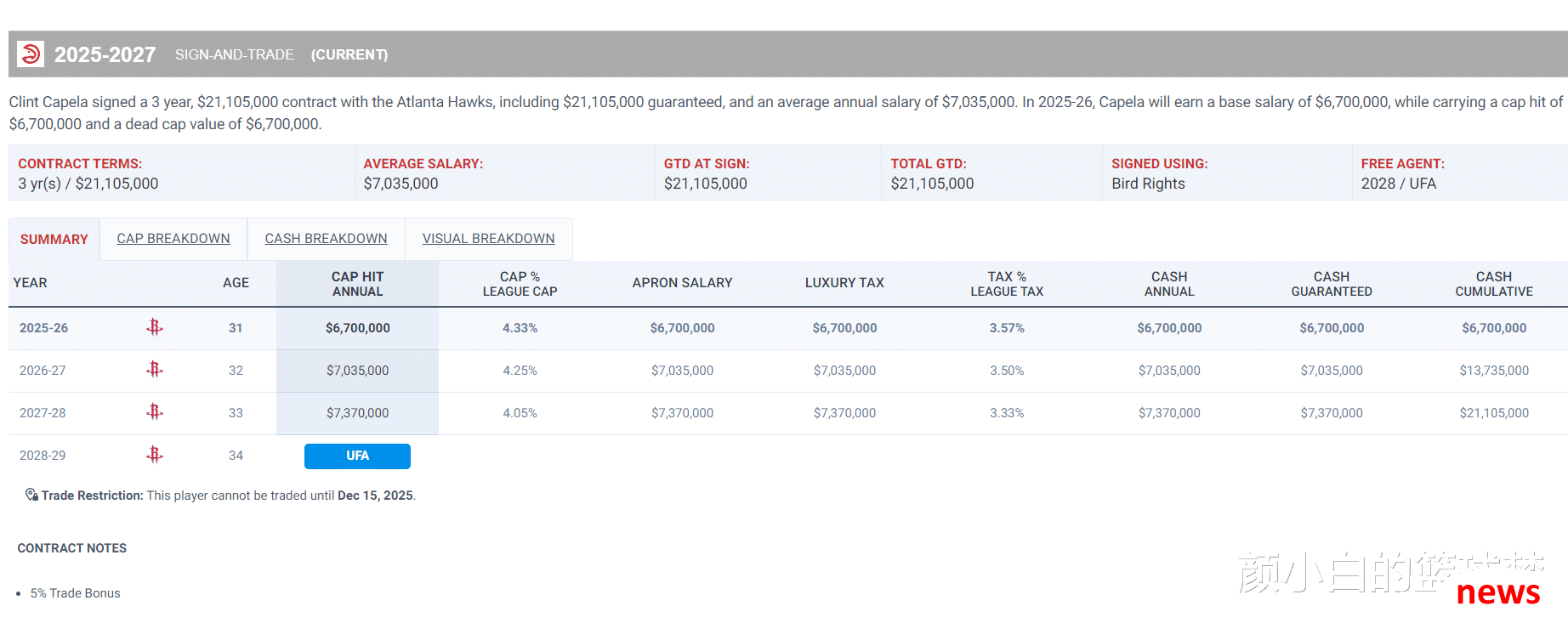This screenshot has width=1568, height=623.
Task: Click the 2025-26 cash guaranteed $6,700,000
Action: point(1332,328)
